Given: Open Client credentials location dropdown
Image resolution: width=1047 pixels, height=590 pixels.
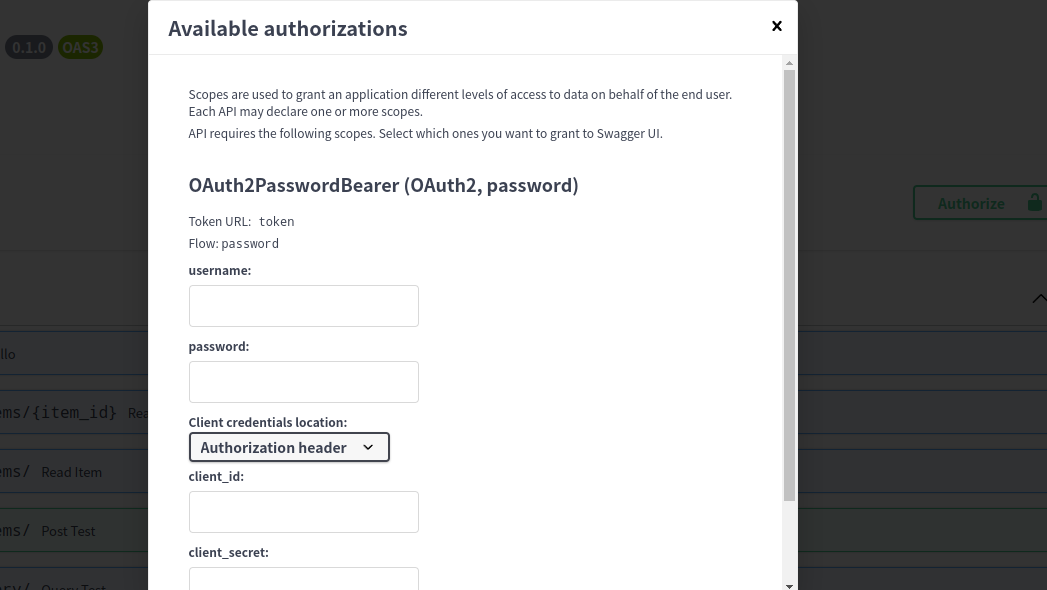Looking at the screenshot, I should (289, 447).
